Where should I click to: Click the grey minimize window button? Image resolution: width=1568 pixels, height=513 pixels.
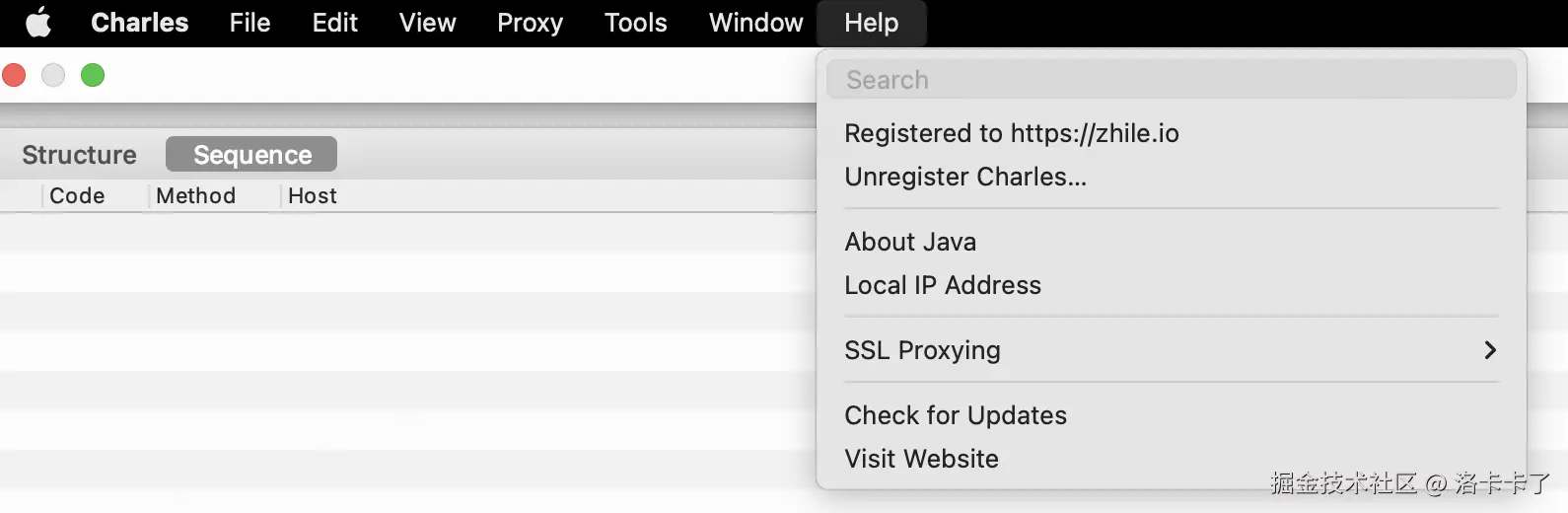tap(53, 75)
